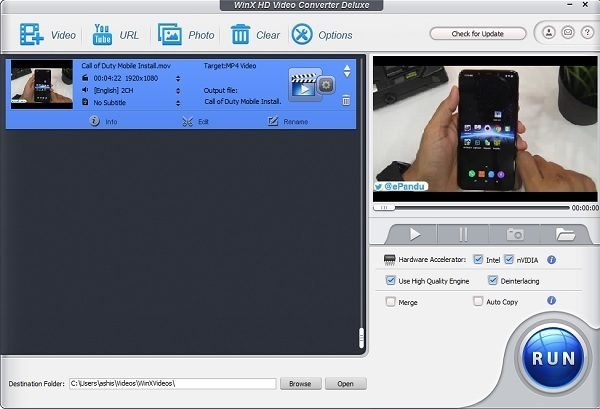Screen dimensions: 600x409
Task: Rename the output file
Action: [x=288, y=121]
